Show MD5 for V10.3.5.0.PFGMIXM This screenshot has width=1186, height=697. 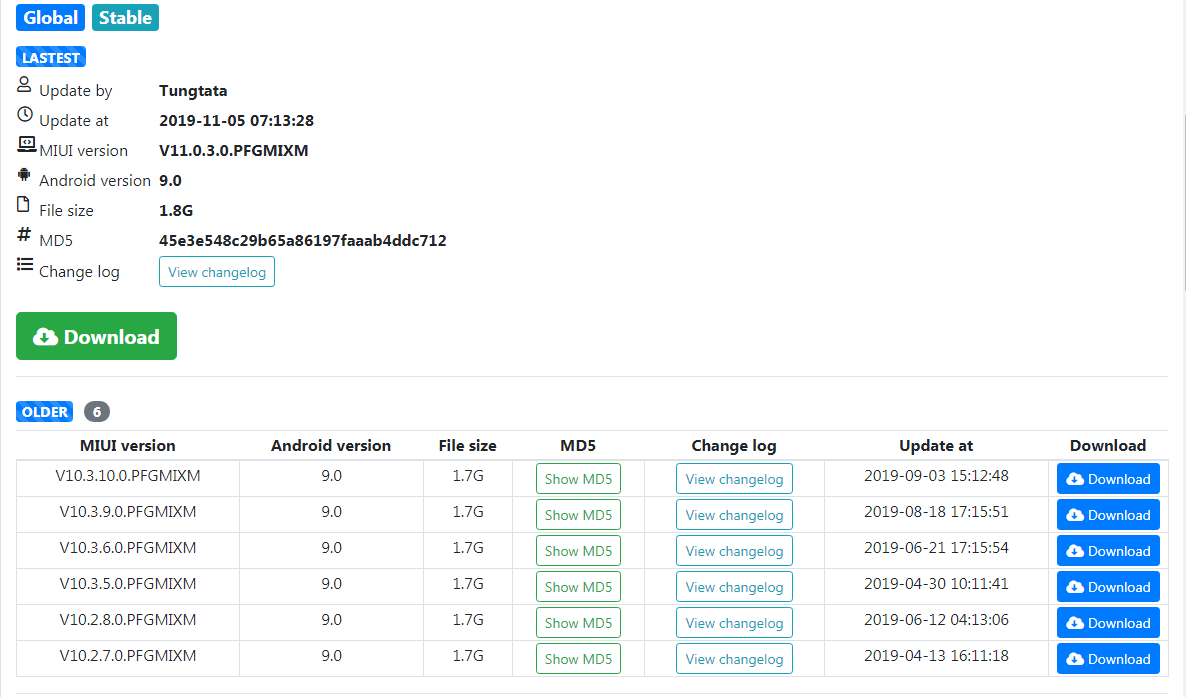click(578, 587)
